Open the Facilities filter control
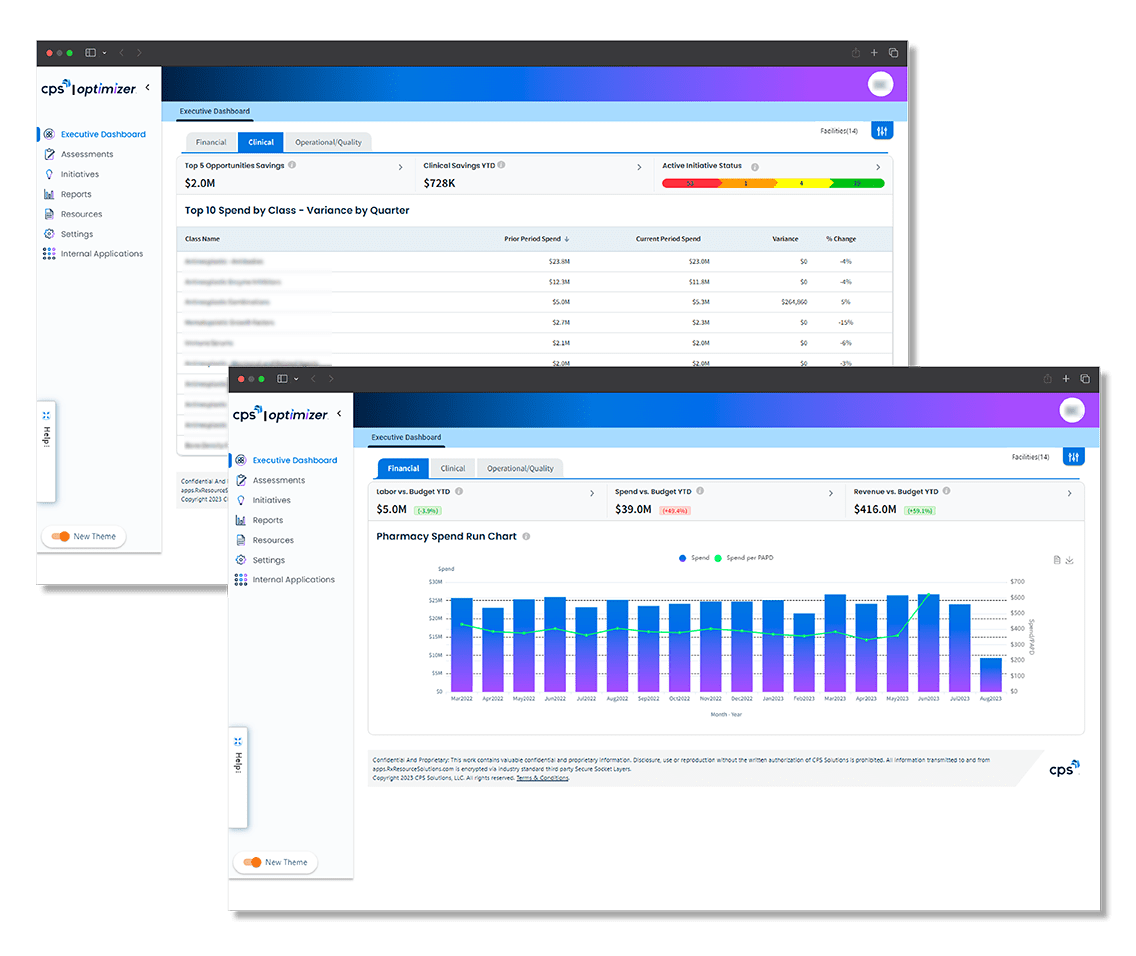Viewport: 1136px width, 956px height. 1073,456
